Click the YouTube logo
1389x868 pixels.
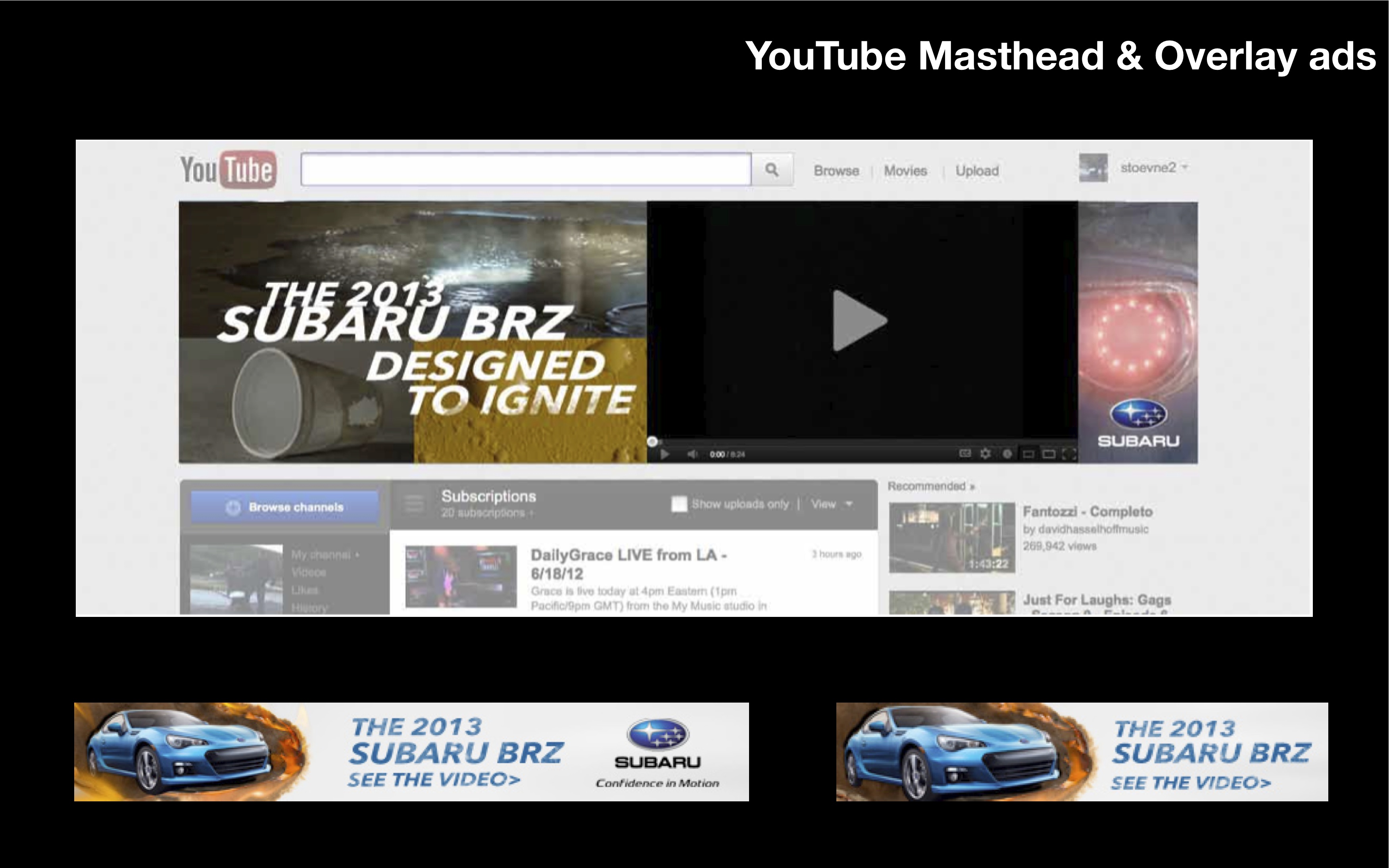coord(228,169)
